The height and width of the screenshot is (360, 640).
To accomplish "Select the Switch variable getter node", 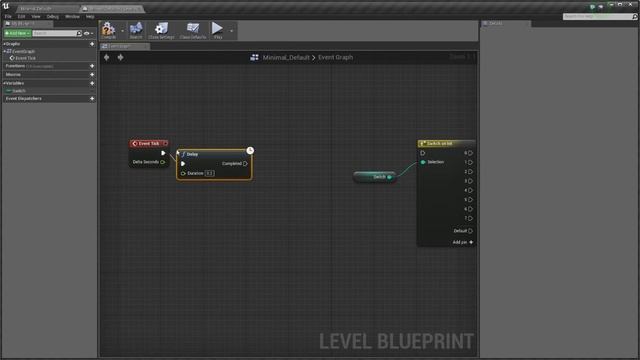I will pyautogui.click(x=374, y=177).
